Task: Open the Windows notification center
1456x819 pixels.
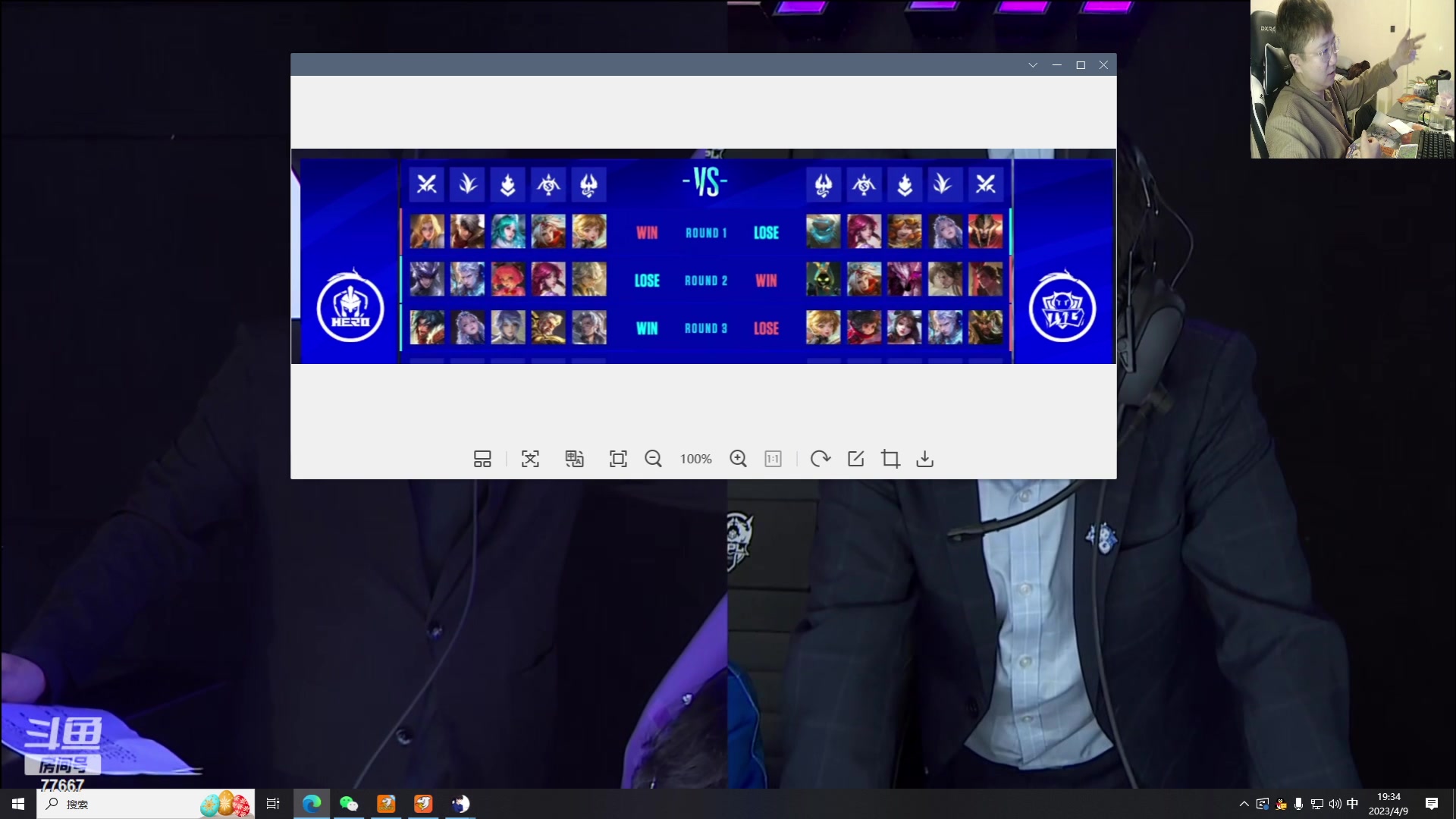Action: [1432, 804]
